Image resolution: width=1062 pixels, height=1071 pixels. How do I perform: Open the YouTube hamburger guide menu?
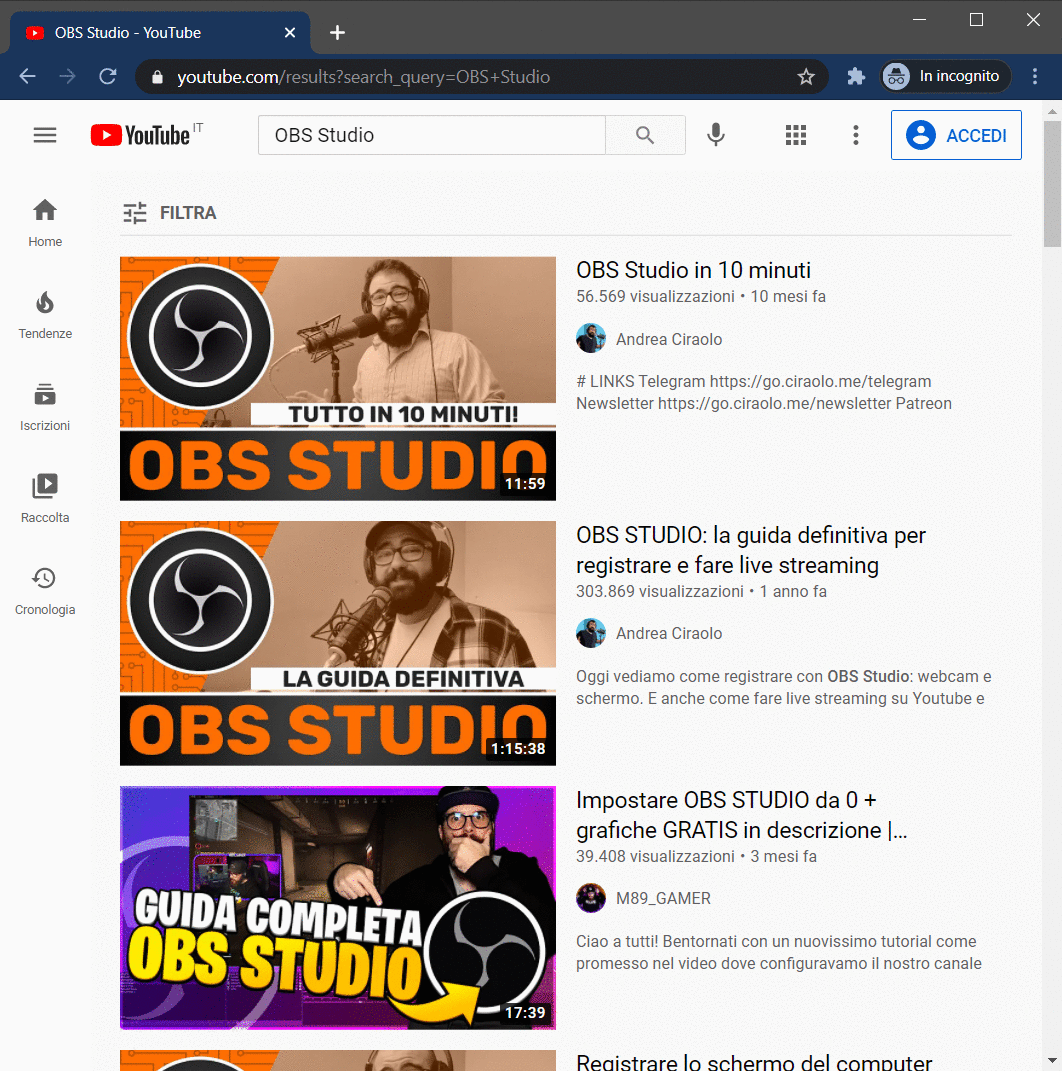(x=45, y=135)
